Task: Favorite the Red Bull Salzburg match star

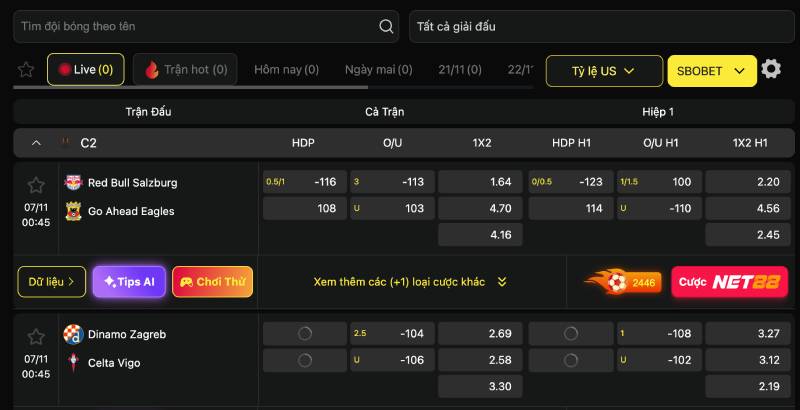Action: click(36, 185)
